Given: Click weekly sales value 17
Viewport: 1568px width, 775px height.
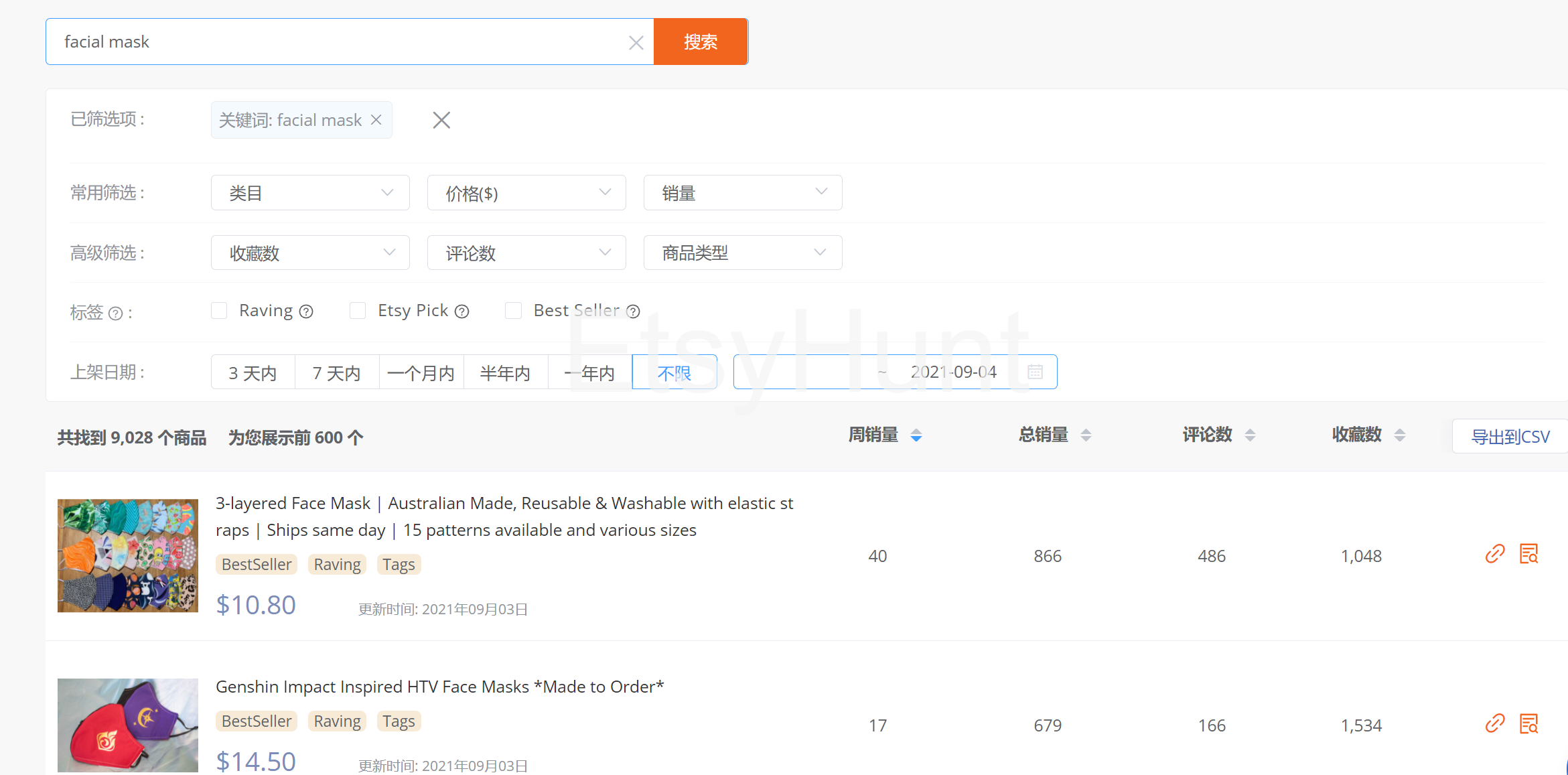Looking at the screenshot, I should (x=877, y=725).
